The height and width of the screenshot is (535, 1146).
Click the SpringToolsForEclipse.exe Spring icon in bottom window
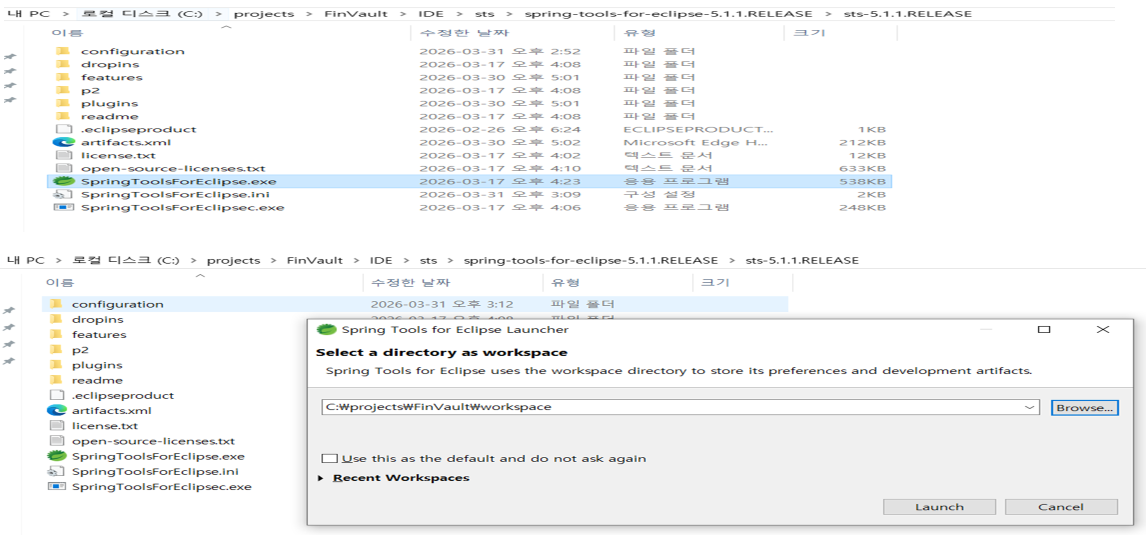tap(55, 456)
